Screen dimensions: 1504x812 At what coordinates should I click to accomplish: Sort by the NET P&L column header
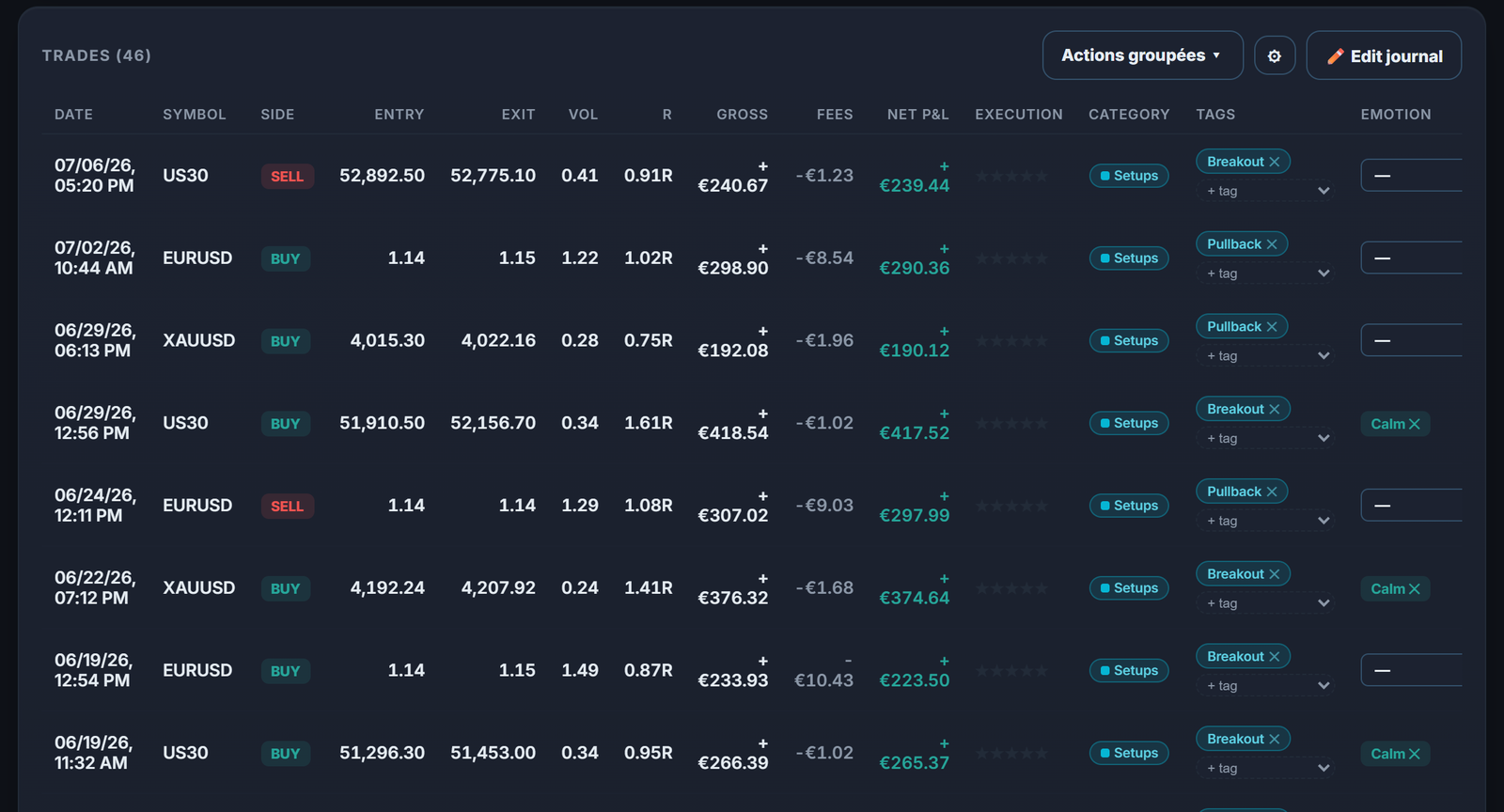pos(918,115)
